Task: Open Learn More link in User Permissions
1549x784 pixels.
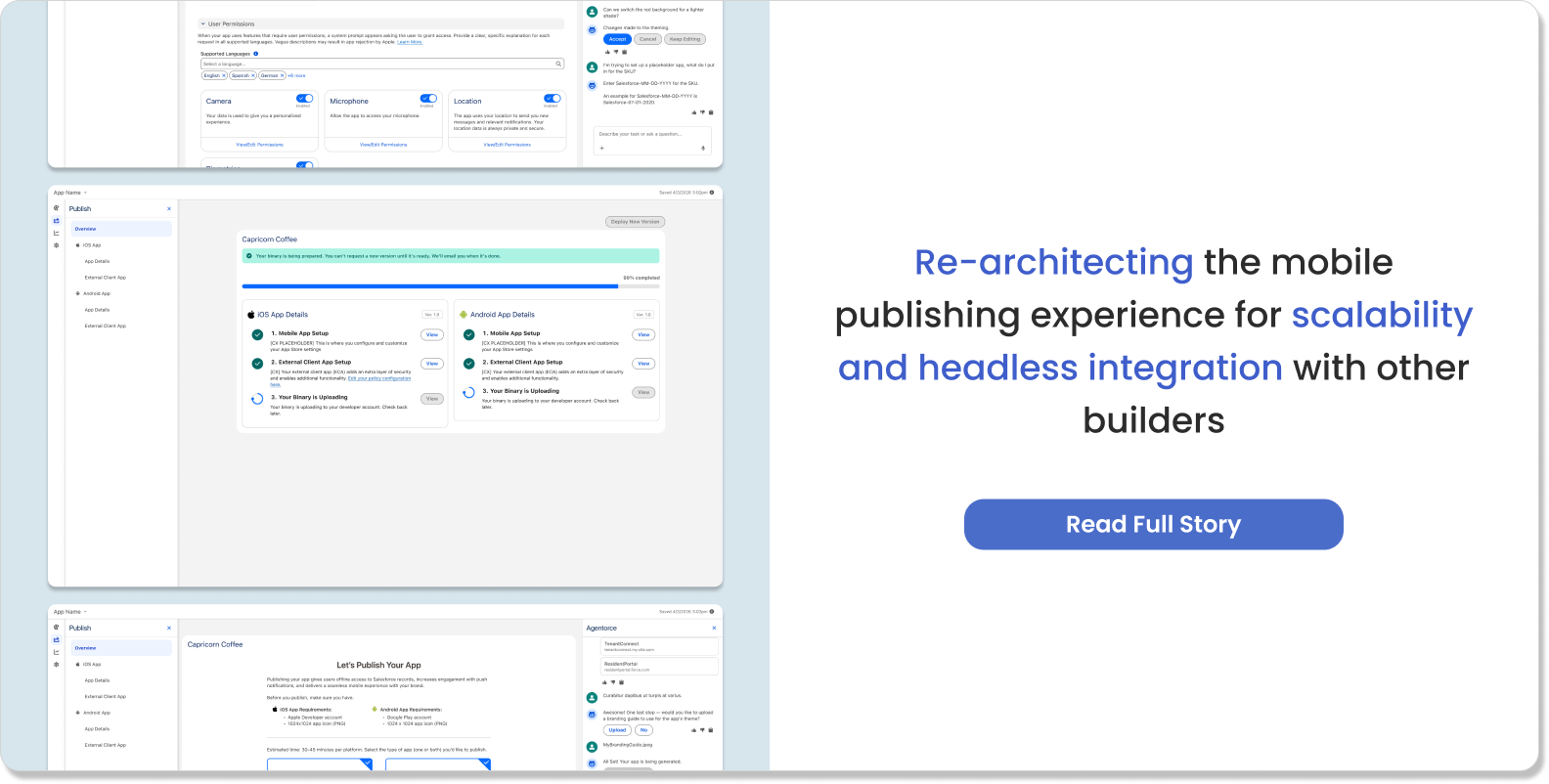Action: pos(410,42)
